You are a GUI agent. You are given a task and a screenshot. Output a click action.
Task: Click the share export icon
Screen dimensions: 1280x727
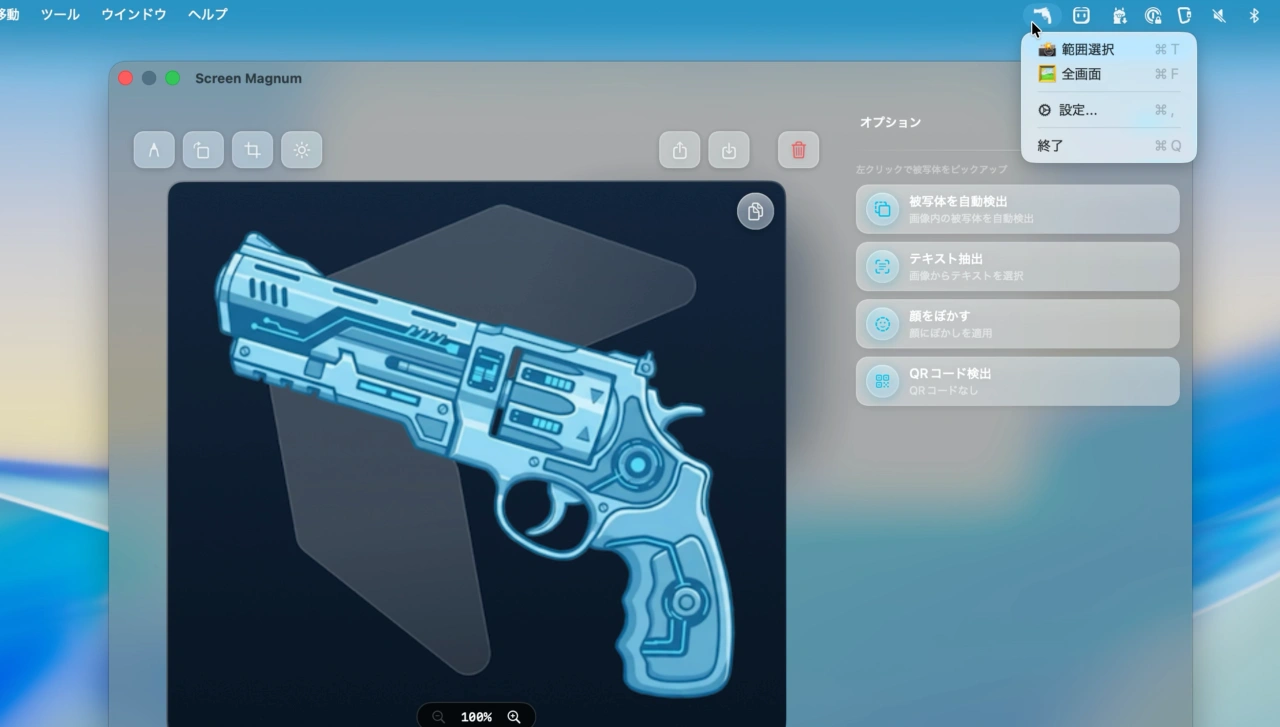point(680,150)
